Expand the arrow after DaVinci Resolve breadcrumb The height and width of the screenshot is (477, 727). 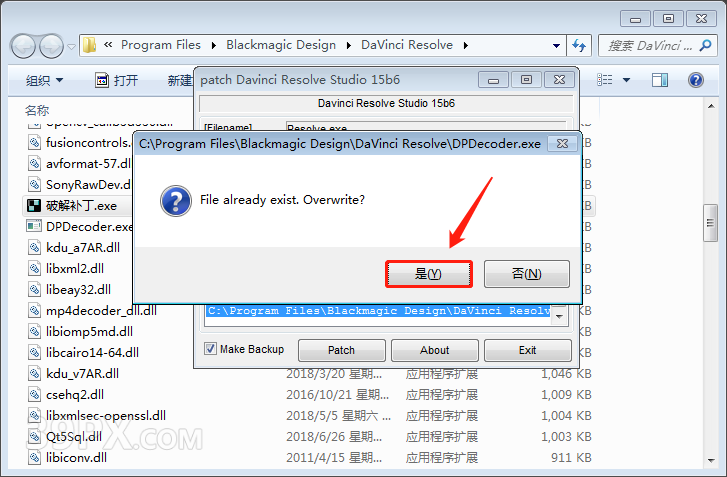(x=466, y=45)
